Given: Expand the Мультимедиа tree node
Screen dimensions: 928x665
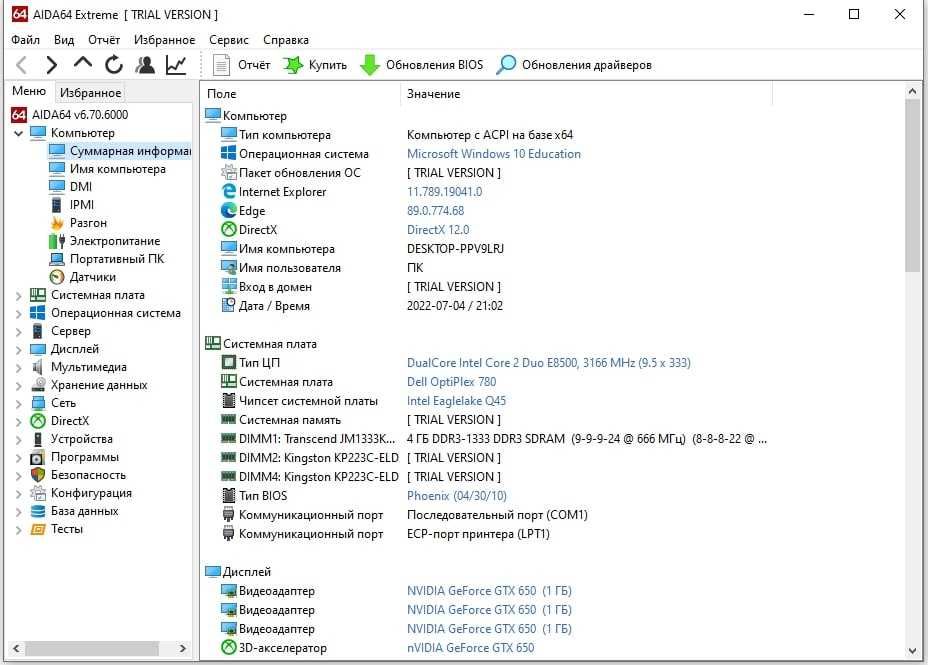Looking at the screenshot, I should (18, 367).
